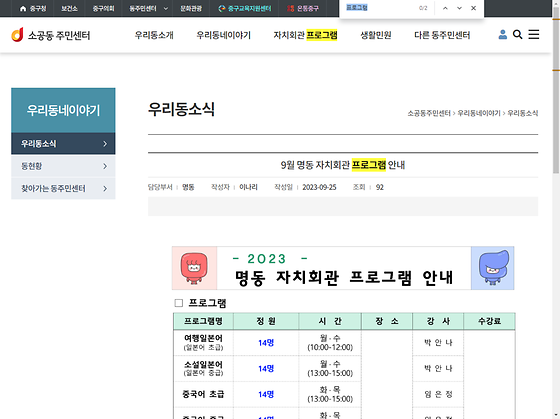Jump to previous find result arrow
Viewport: 560px width, 419px height.
tap(445, 8)
